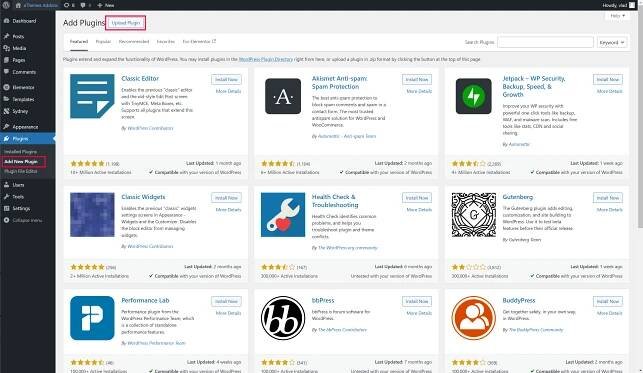
Task: Click the Classic Editor plugin icon
Action: click(x=92, y=96)
